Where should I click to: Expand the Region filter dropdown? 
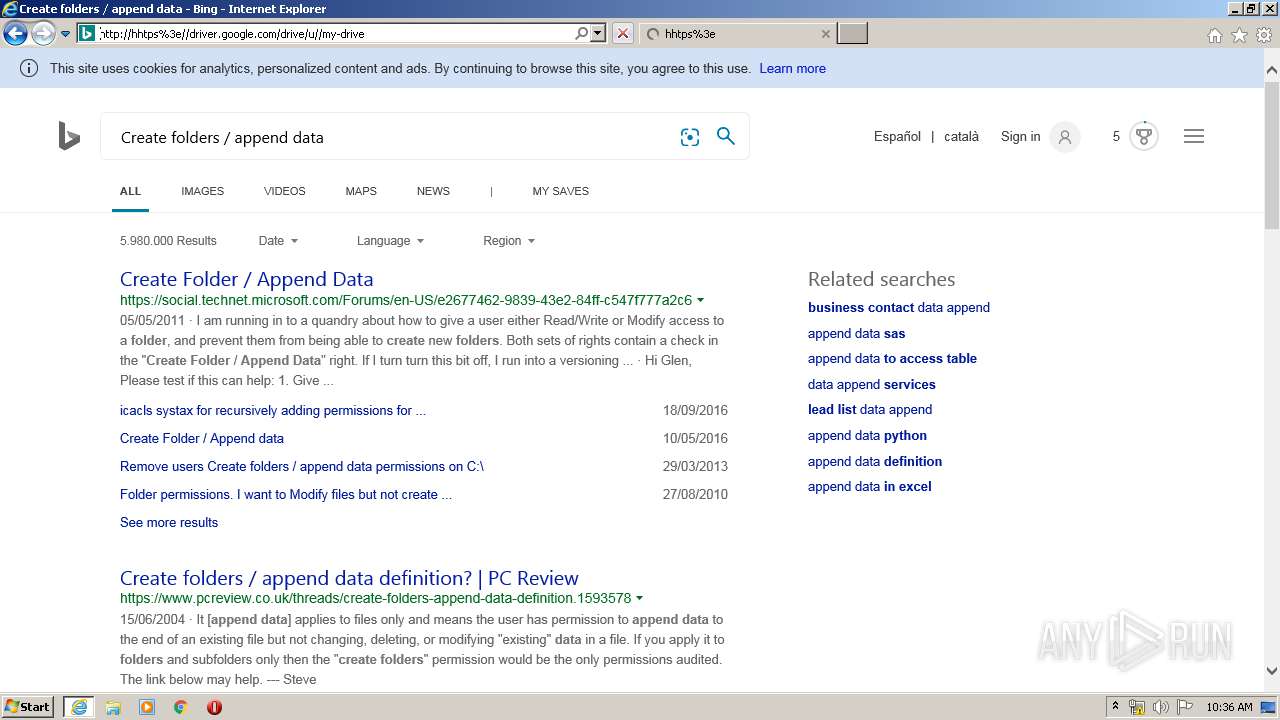509,241
